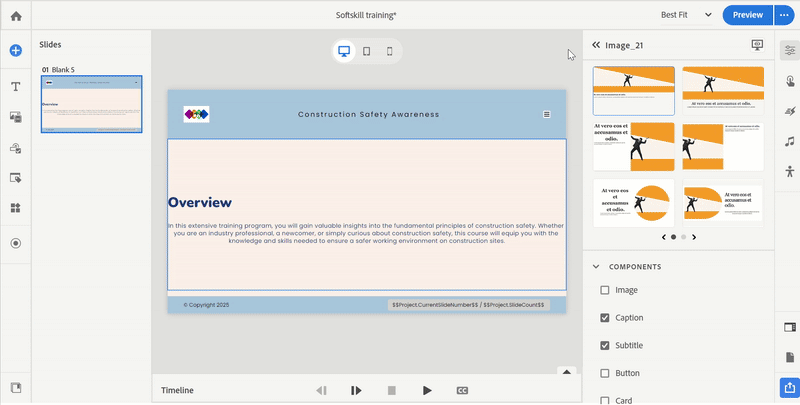
Task: Uncheck the Caption component checkbox
Action: click(x=604, y=318)
